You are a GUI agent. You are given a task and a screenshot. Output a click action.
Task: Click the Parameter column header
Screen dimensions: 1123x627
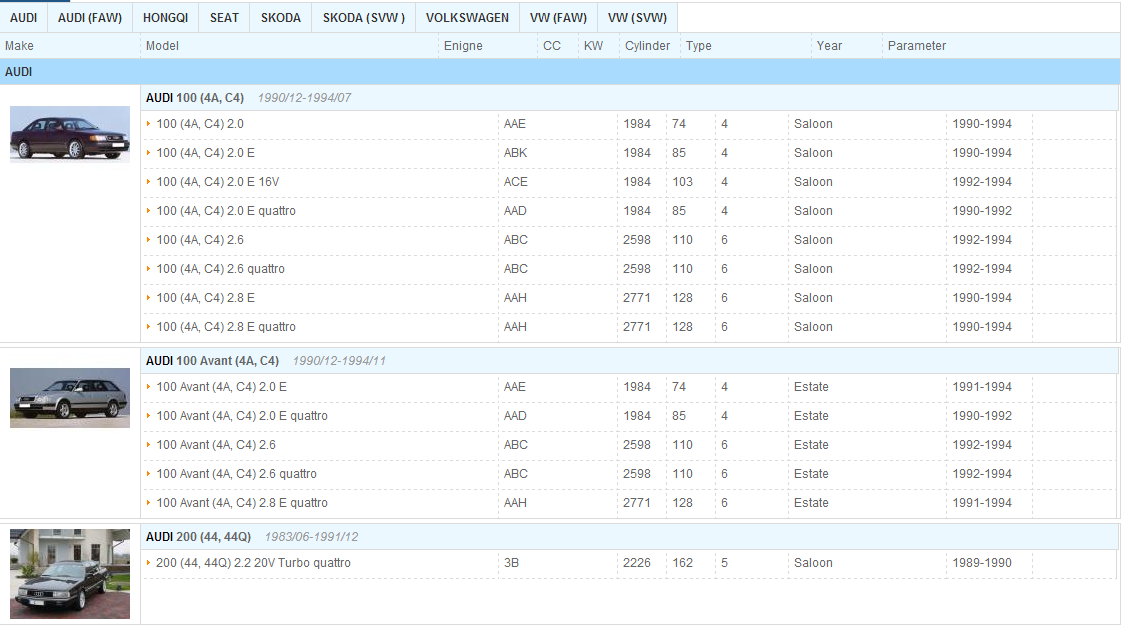917,46
